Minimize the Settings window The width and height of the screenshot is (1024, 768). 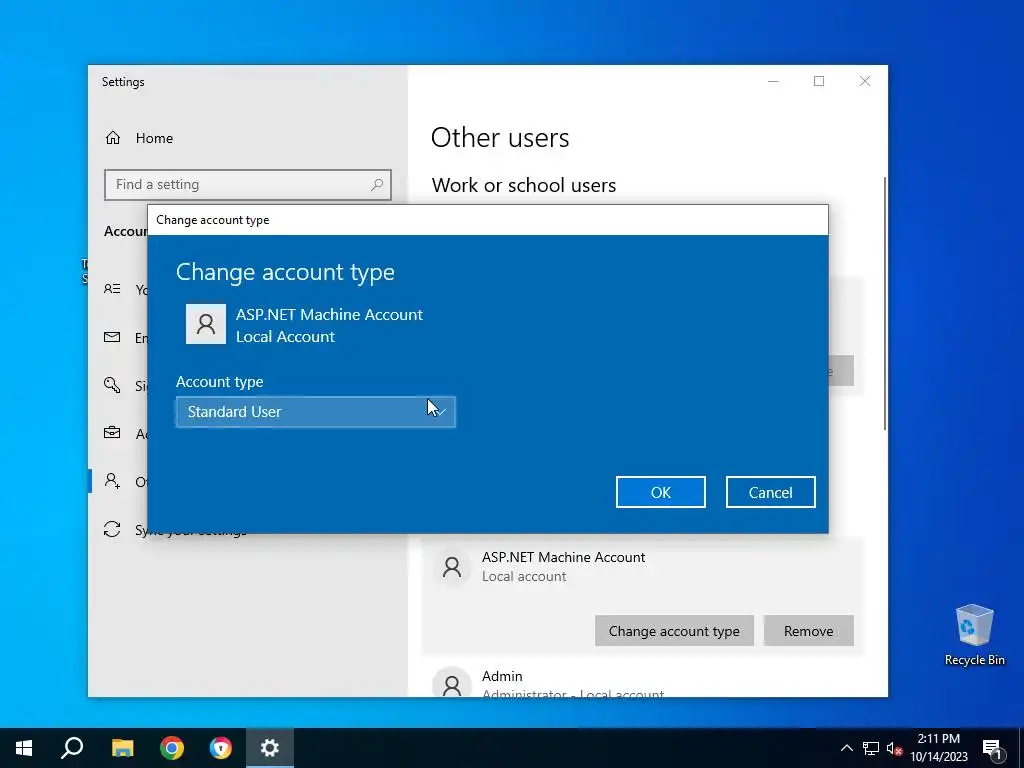click(x=773, y=81)
